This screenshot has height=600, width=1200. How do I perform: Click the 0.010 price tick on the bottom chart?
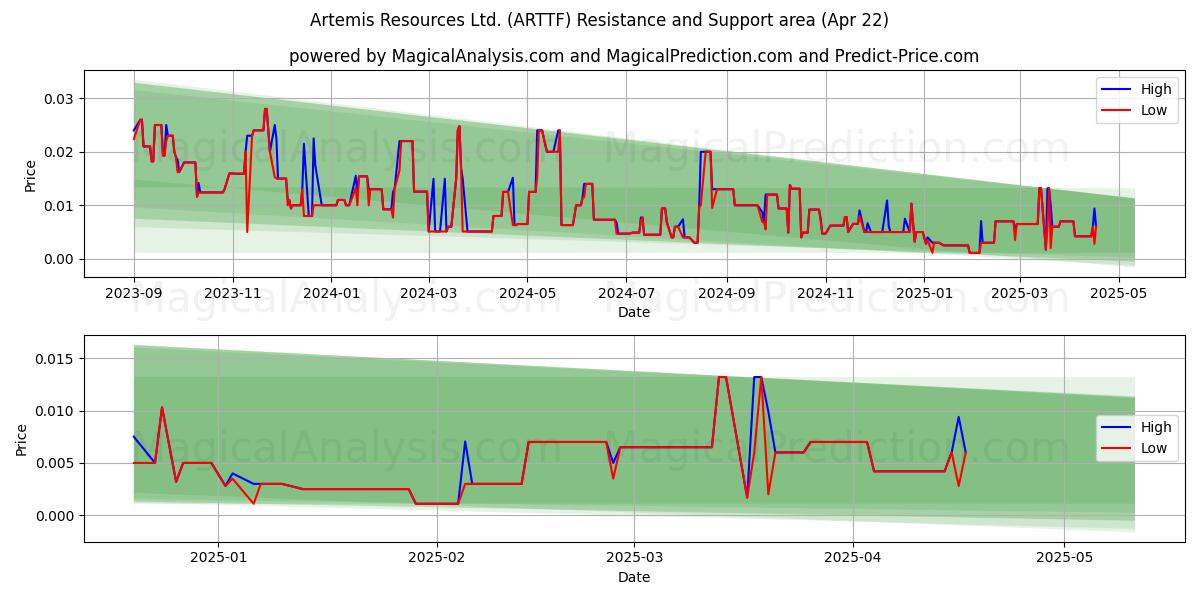click(x=56, y=411)
